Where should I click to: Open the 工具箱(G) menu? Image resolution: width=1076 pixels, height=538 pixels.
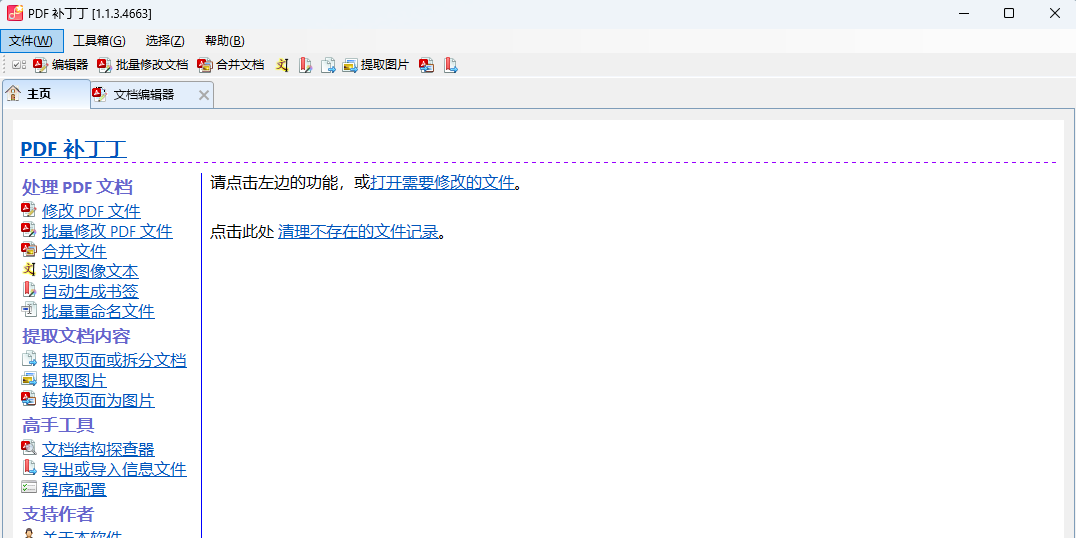click(x=100, y=41)
